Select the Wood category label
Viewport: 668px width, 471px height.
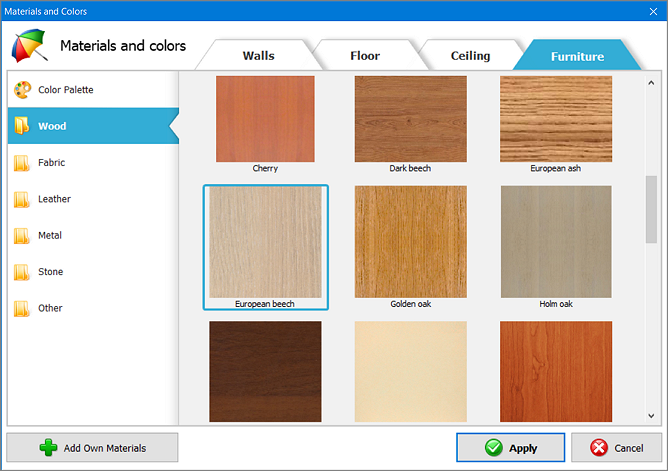[52, 126]
